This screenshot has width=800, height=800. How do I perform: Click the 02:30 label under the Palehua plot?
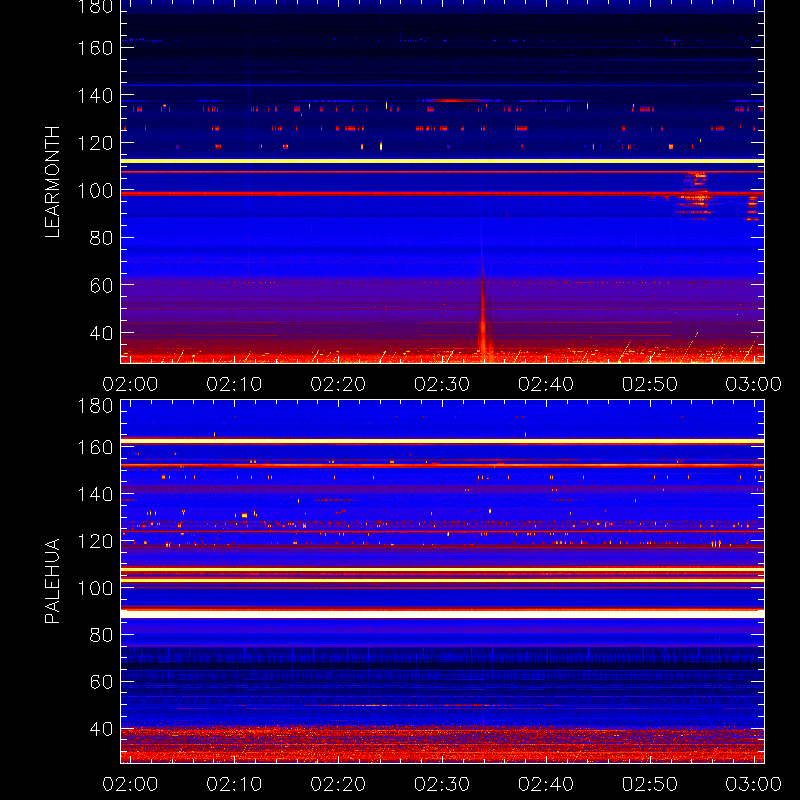[x=442, y=784]
